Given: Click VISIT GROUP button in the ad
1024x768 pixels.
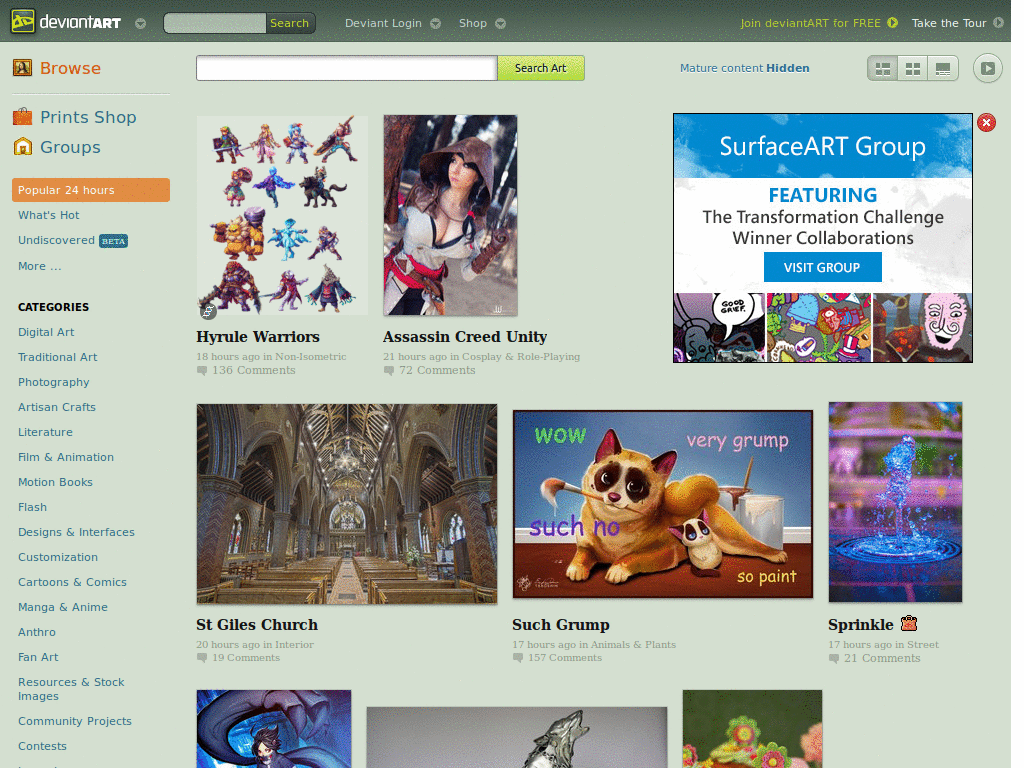Looking at the screenshot, I should [x=822, y=267].
